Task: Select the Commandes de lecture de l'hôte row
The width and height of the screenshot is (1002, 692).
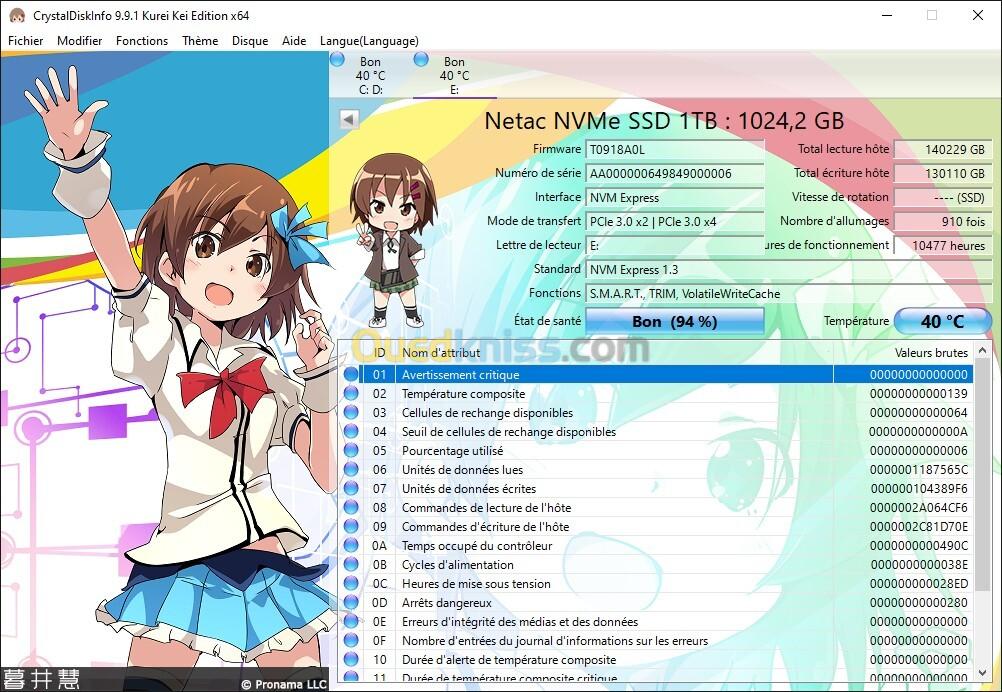Action: point(658,508)
